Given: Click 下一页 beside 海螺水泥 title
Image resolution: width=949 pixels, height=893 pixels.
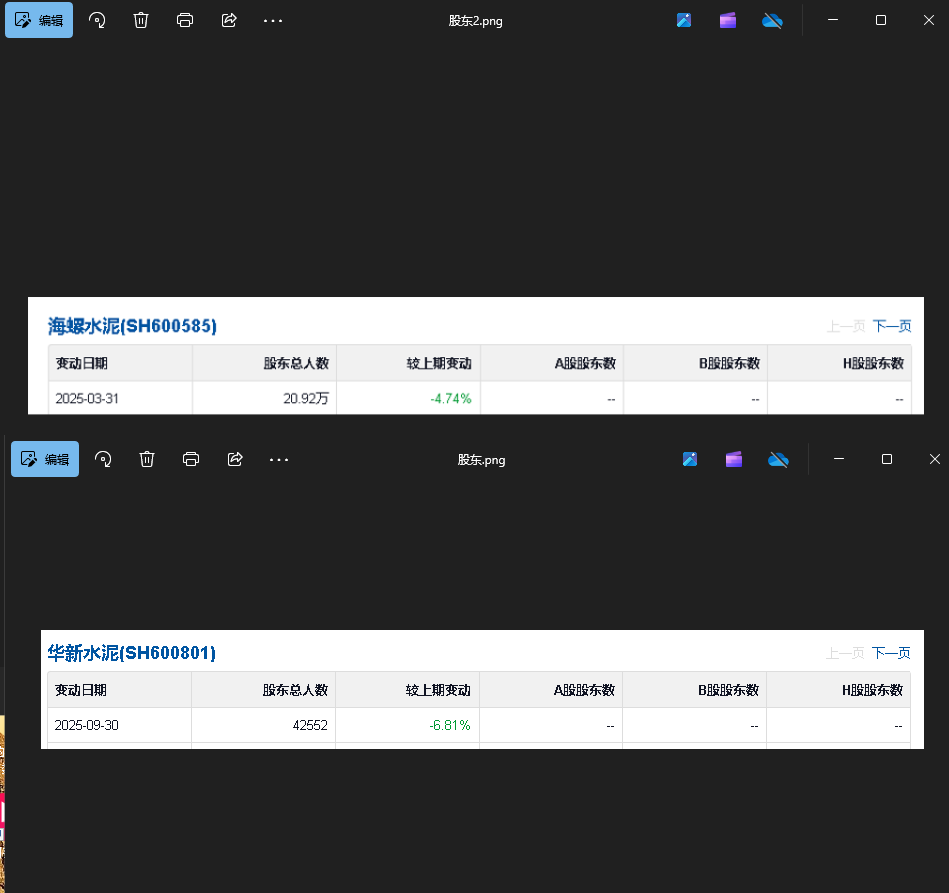Looking at the screenshot, I should [892, 326].
